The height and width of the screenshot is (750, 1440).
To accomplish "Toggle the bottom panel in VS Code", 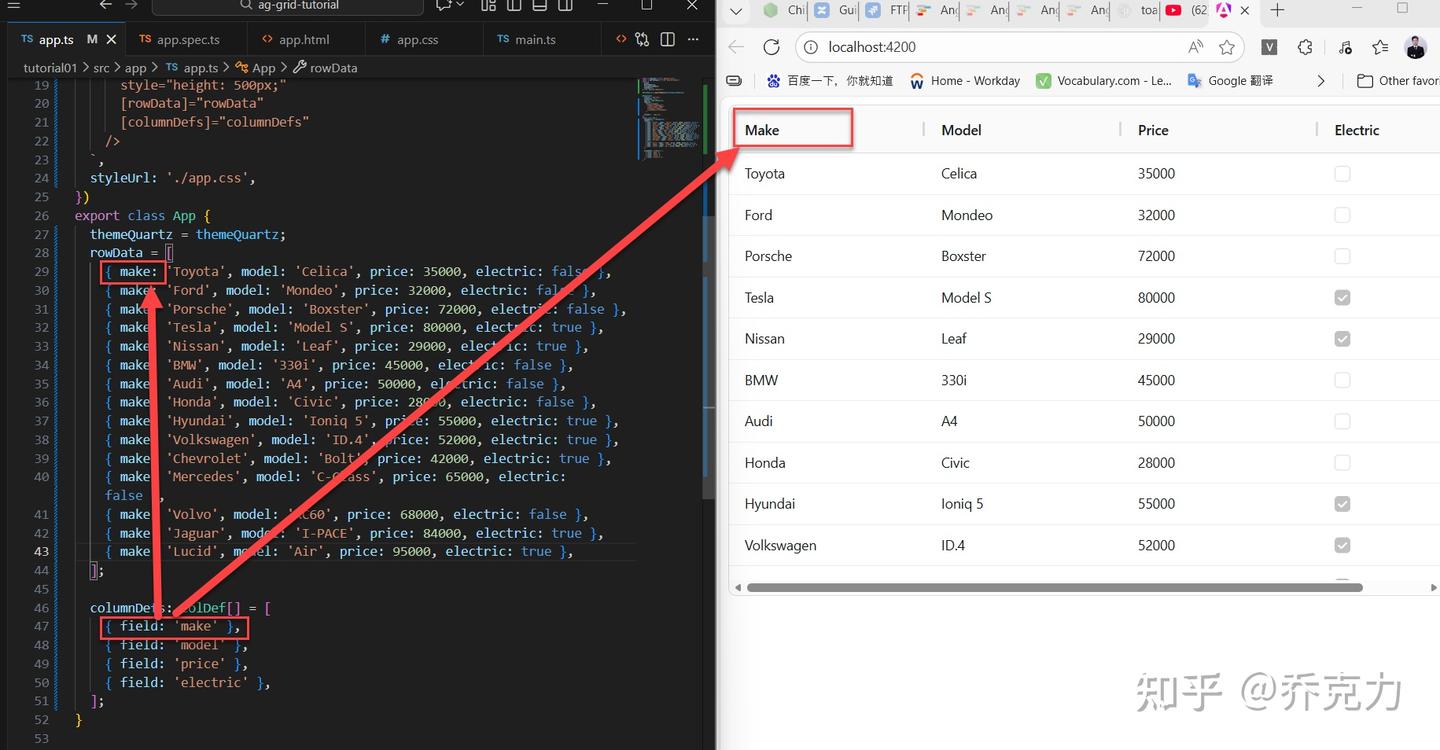I will (x=540, y=5).
